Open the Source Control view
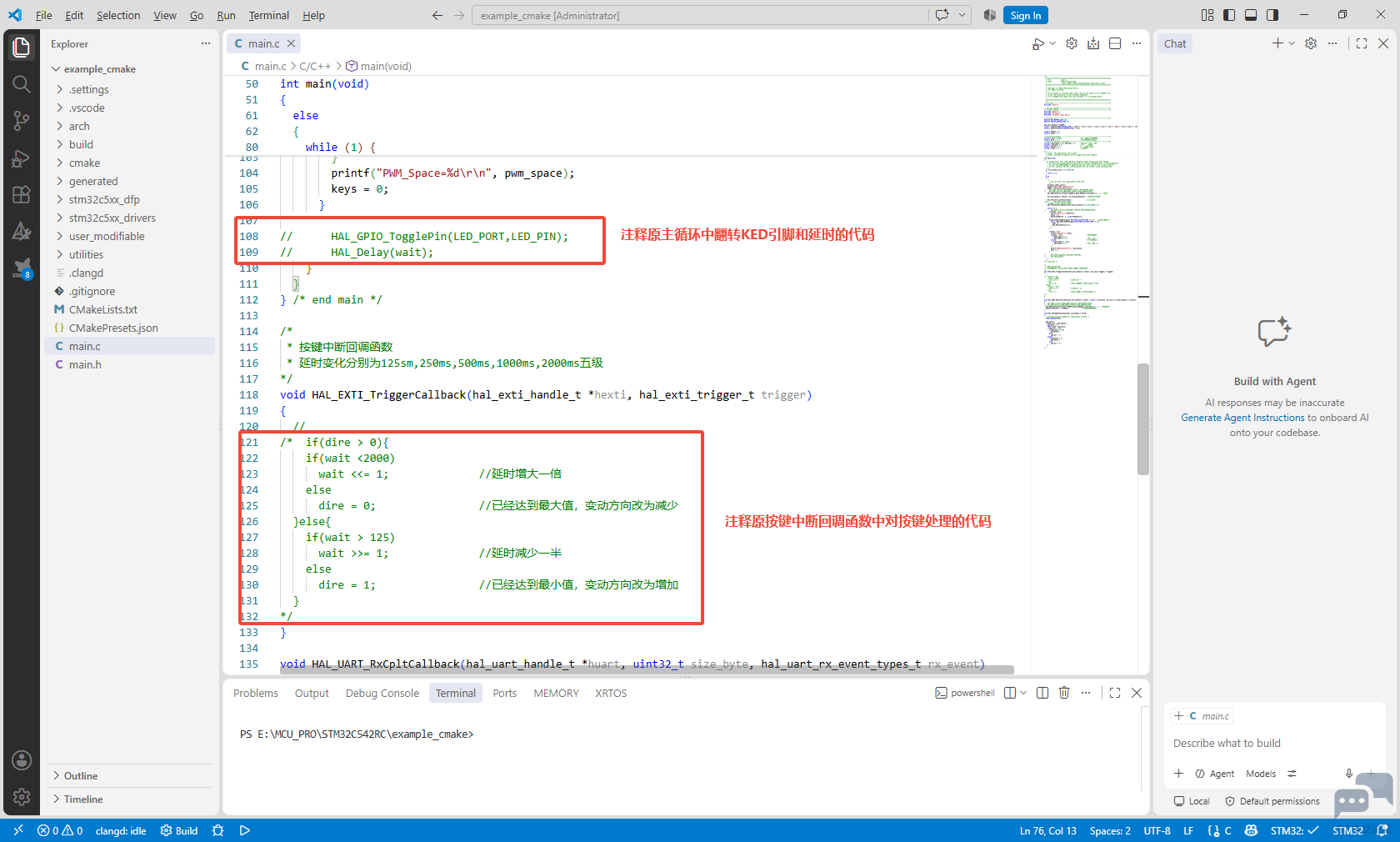Image resolution: width=1400 pixels, height=842 pixels. coord(22,121)
